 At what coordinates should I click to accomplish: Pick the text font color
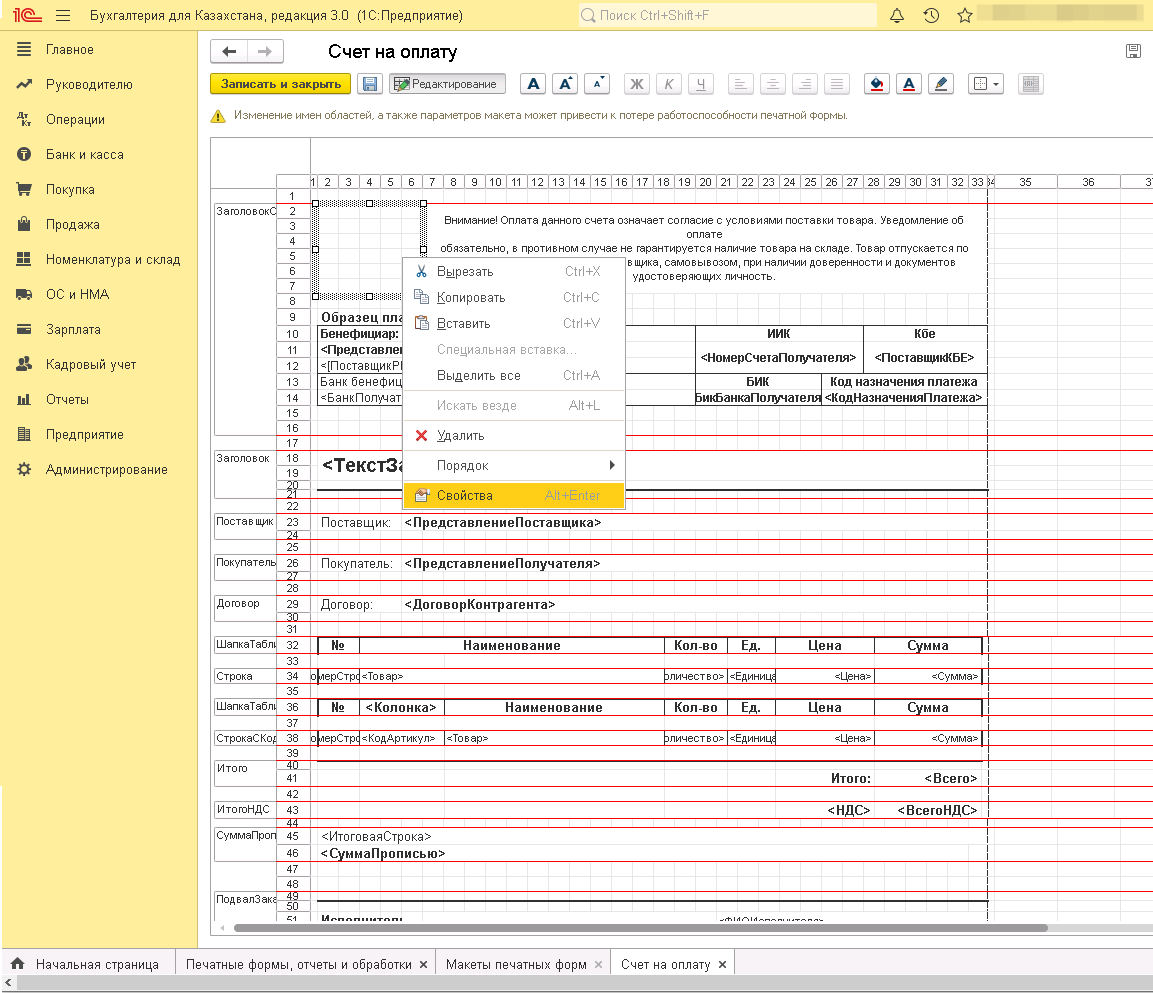point(909,84)
